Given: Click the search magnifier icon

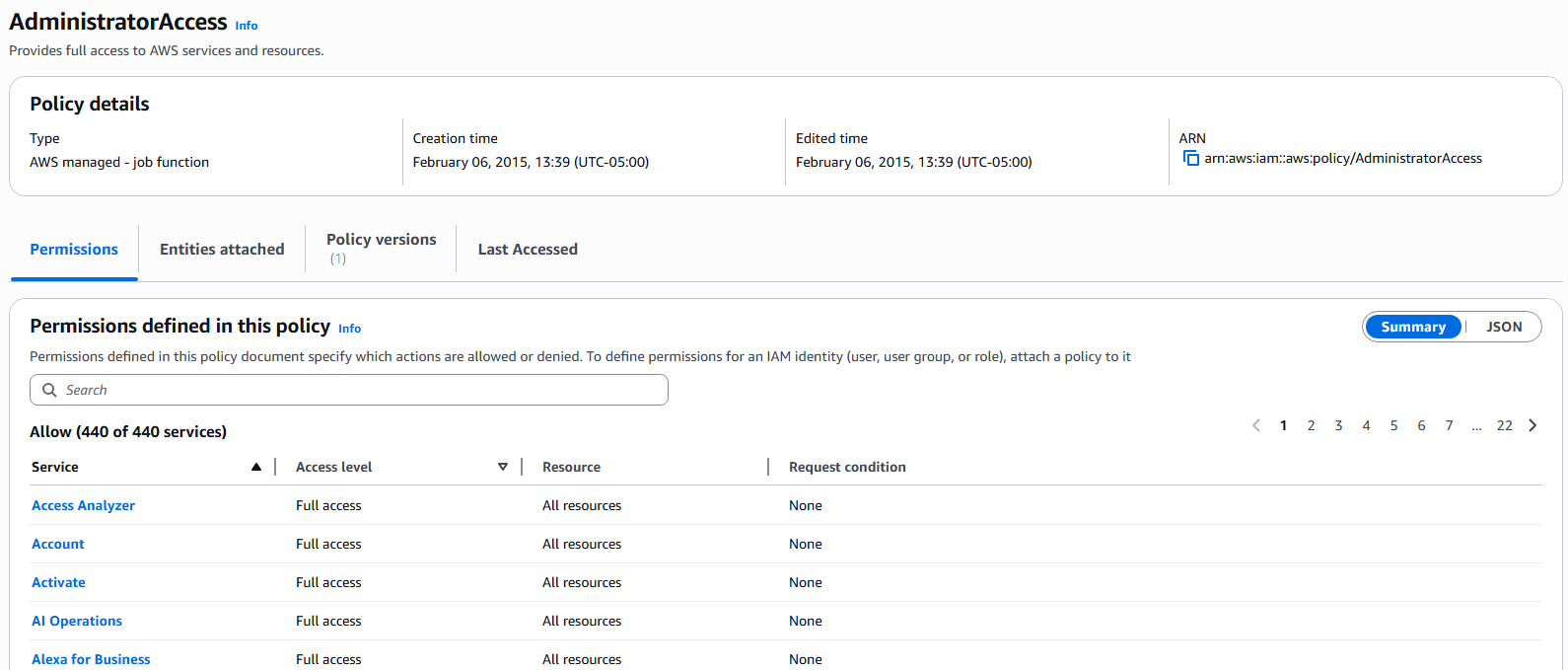Looking at the screenshot, I should click(49, 390).
